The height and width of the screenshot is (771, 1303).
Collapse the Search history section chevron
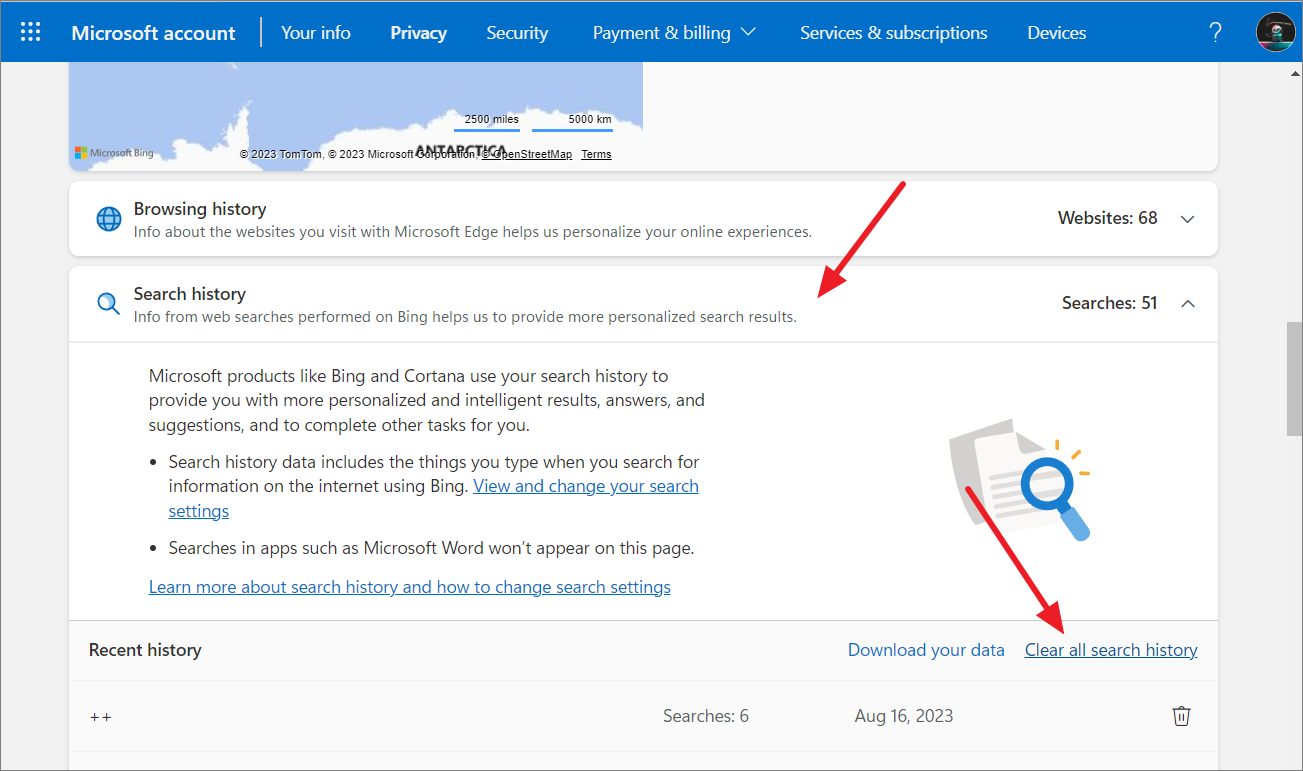pos(1188,304)
